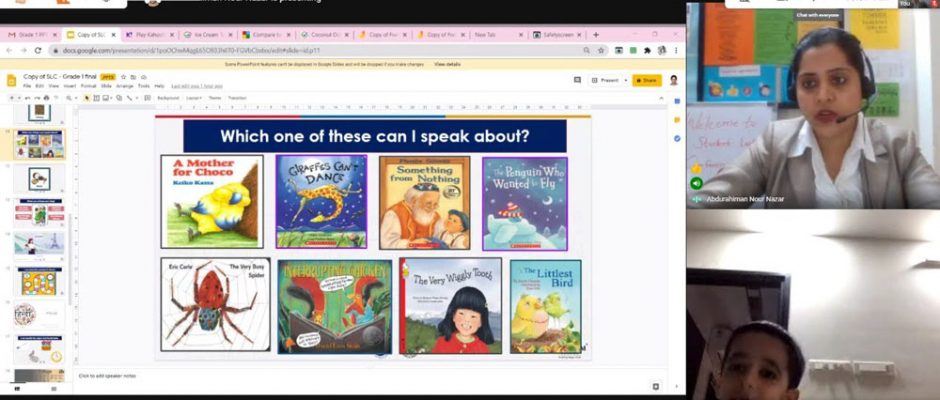This screenshot has width=940, height=400.
Task: Click the zoom magnifier in Slides toolbar
Action: 69,98
